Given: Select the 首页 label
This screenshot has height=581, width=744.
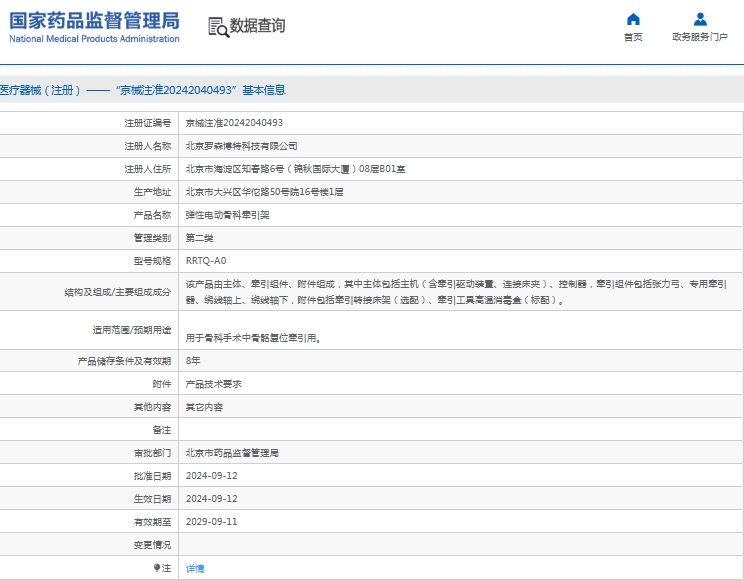Looking at the screenshot, I should pyautogui.click(x=633, y=37).
